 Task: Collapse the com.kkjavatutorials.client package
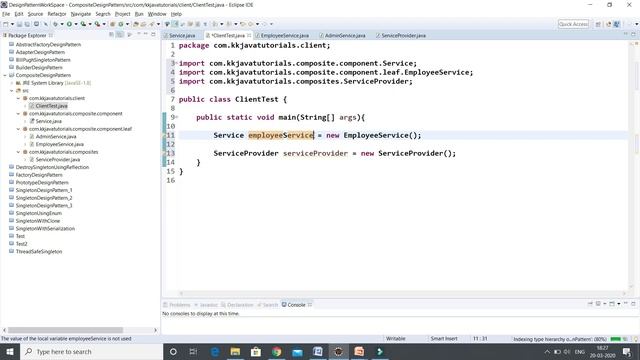tap(18, 98)
